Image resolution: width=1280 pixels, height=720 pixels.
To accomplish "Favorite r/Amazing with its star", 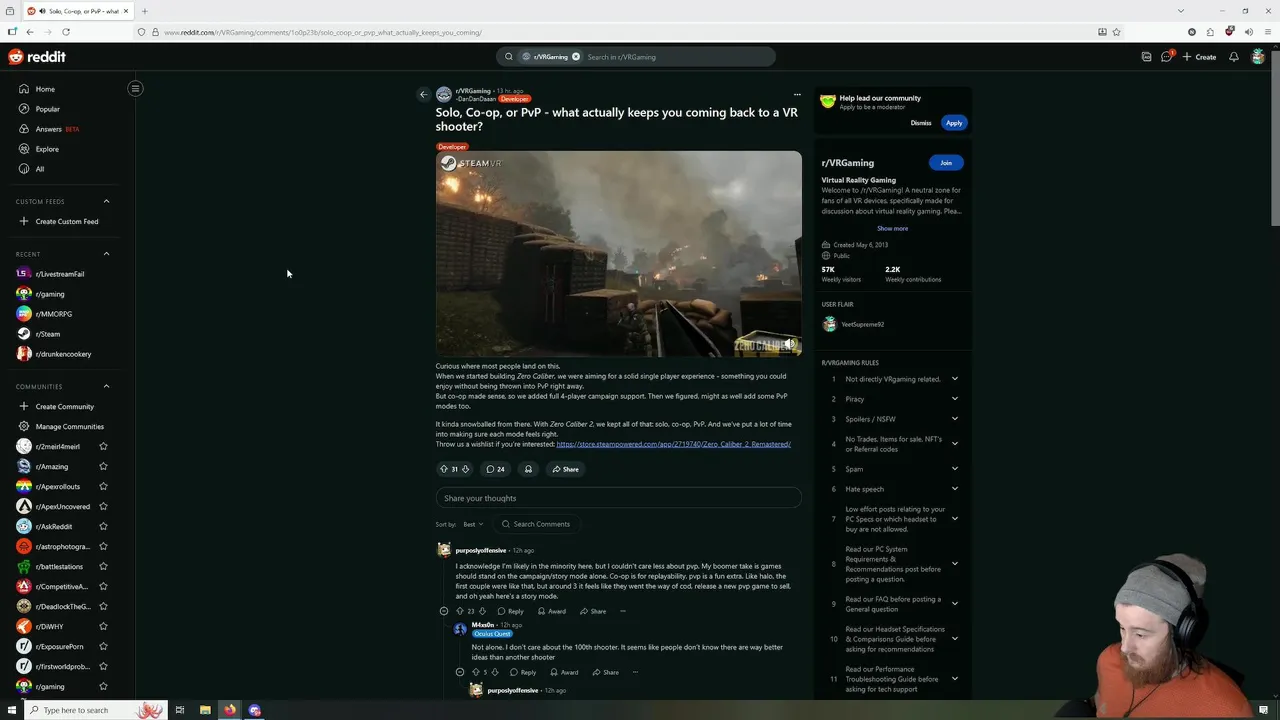I will pyautogui.click(x=103, y=466).
